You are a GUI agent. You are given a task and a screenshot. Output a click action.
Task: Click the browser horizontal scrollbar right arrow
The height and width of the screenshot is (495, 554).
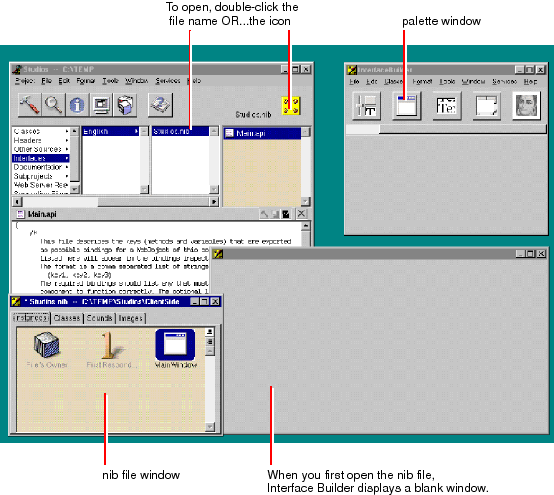click(214, 202)
